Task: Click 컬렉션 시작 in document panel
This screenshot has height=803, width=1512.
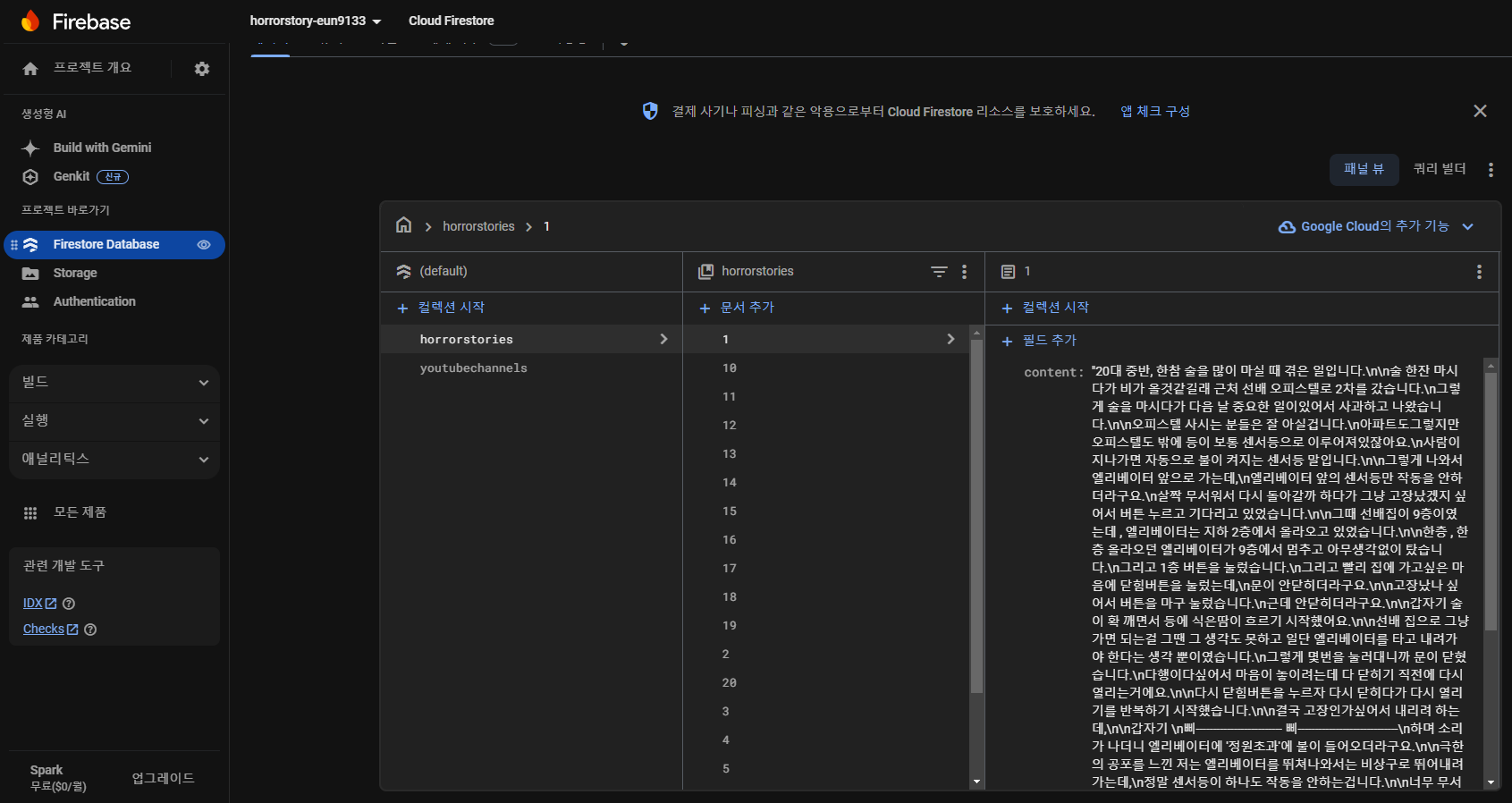Action: pyautogui.click(x=1045, y=308)
